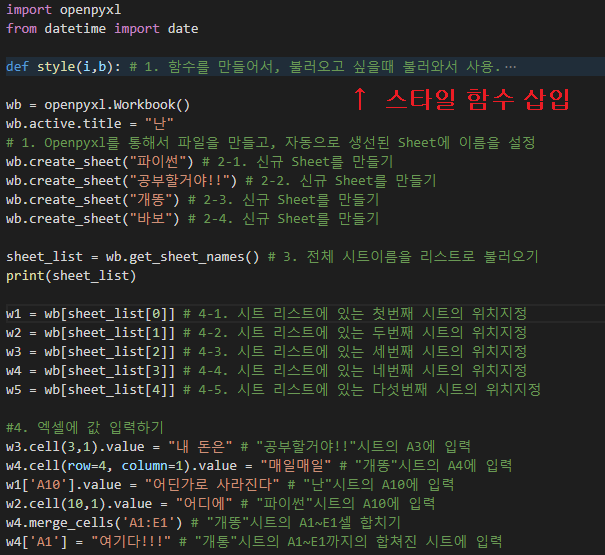Click the string "어딘가로 사라진다"
This screenshot has width=605, height=555.
(x=212, y=484)
